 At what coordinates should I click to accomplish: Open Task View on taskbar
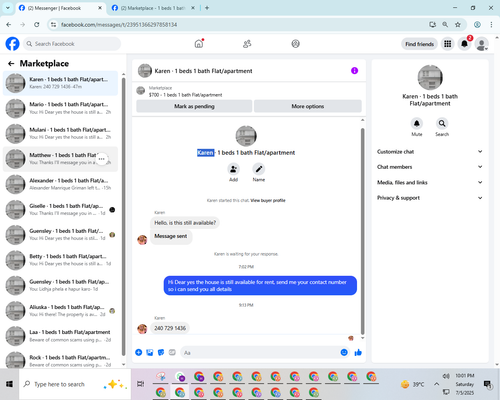click(140, 384)
